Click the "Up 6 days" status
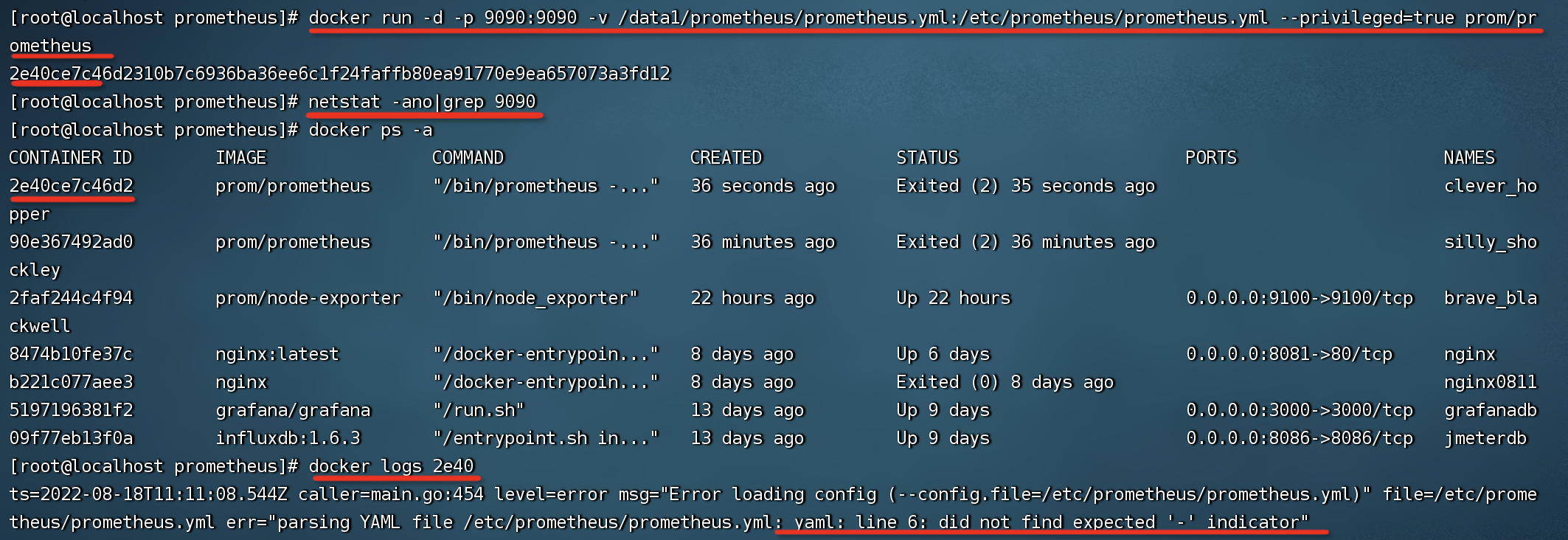 (x=943, y=354)
